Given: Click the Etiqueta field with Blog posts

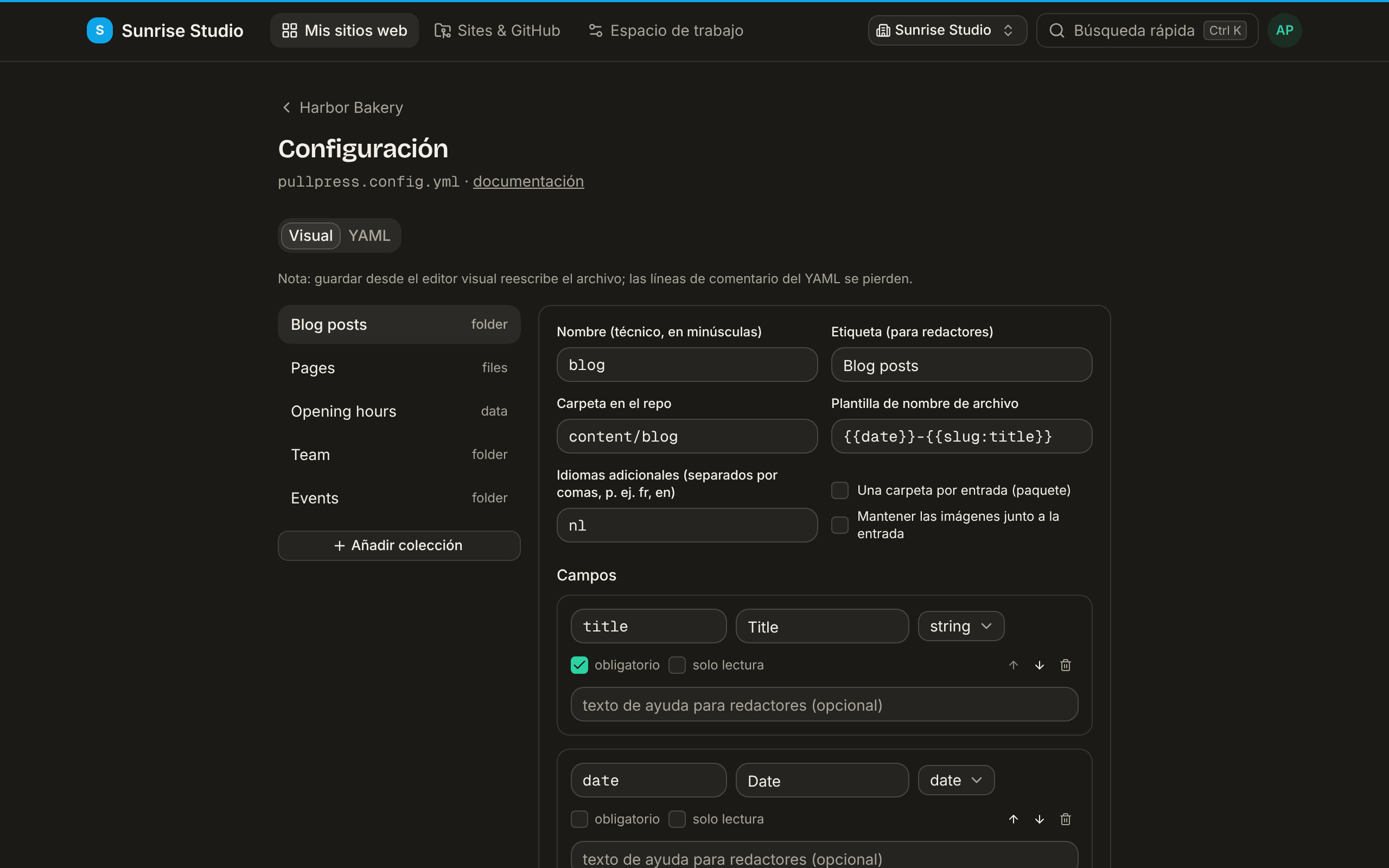Looking at the screenshot, I should coord(961,365).
